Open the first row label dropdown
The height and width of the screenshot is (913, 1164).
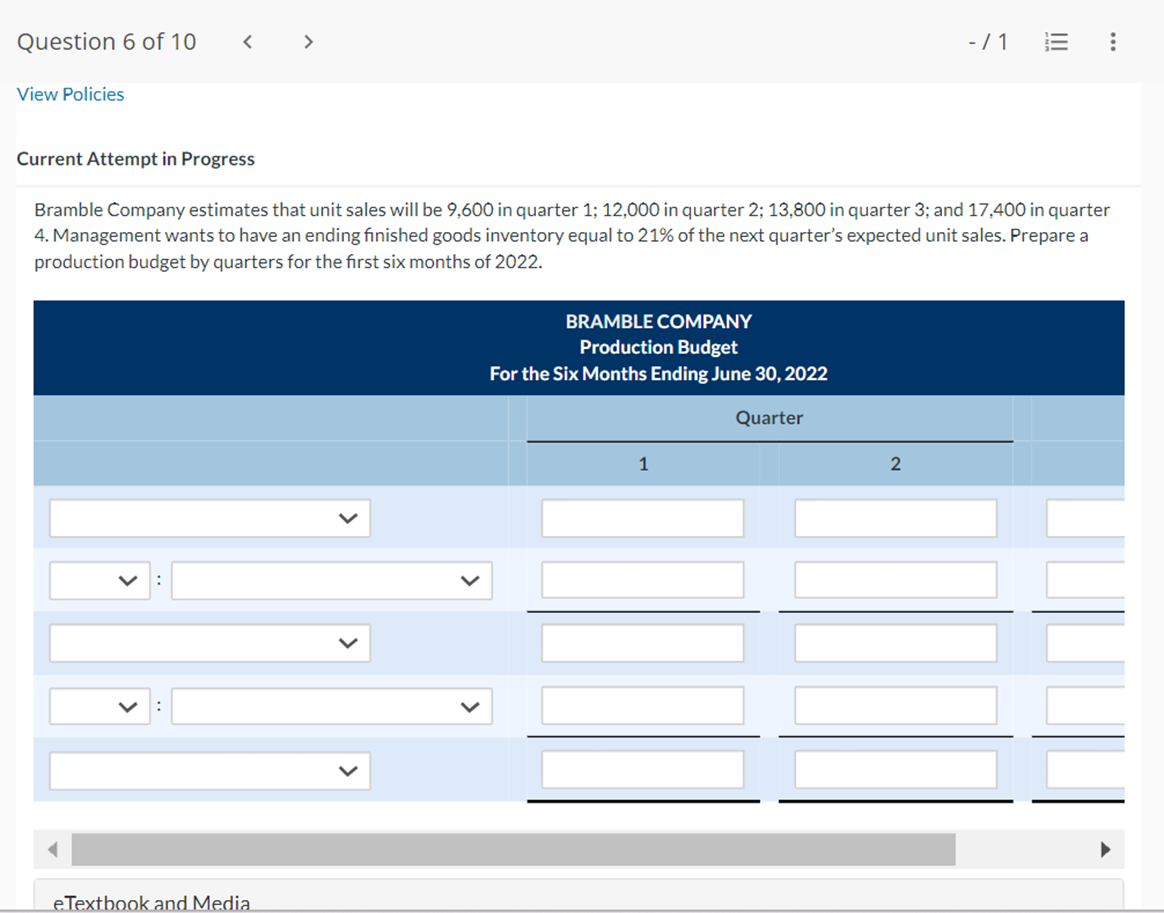210,518
